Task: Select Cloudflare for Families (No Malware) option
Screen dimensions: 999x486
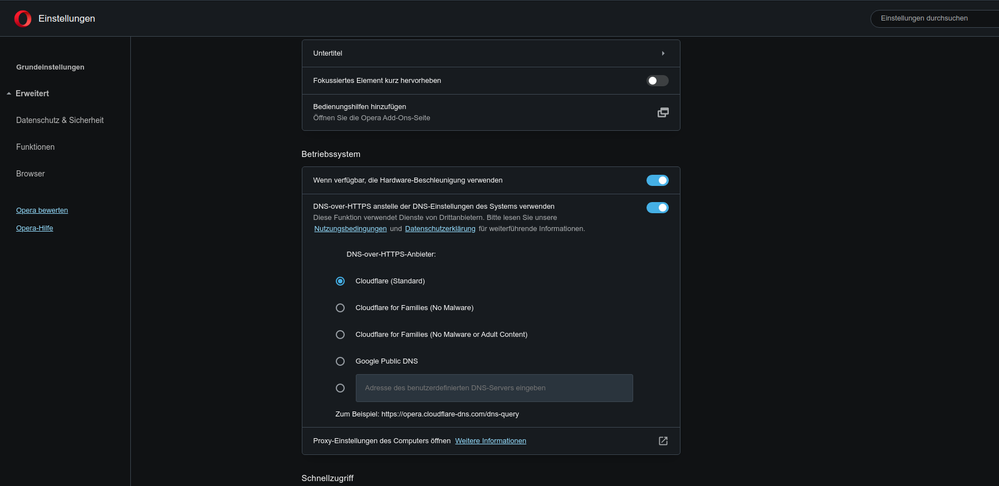Action: pyautogui.click(x=340, y=308)
